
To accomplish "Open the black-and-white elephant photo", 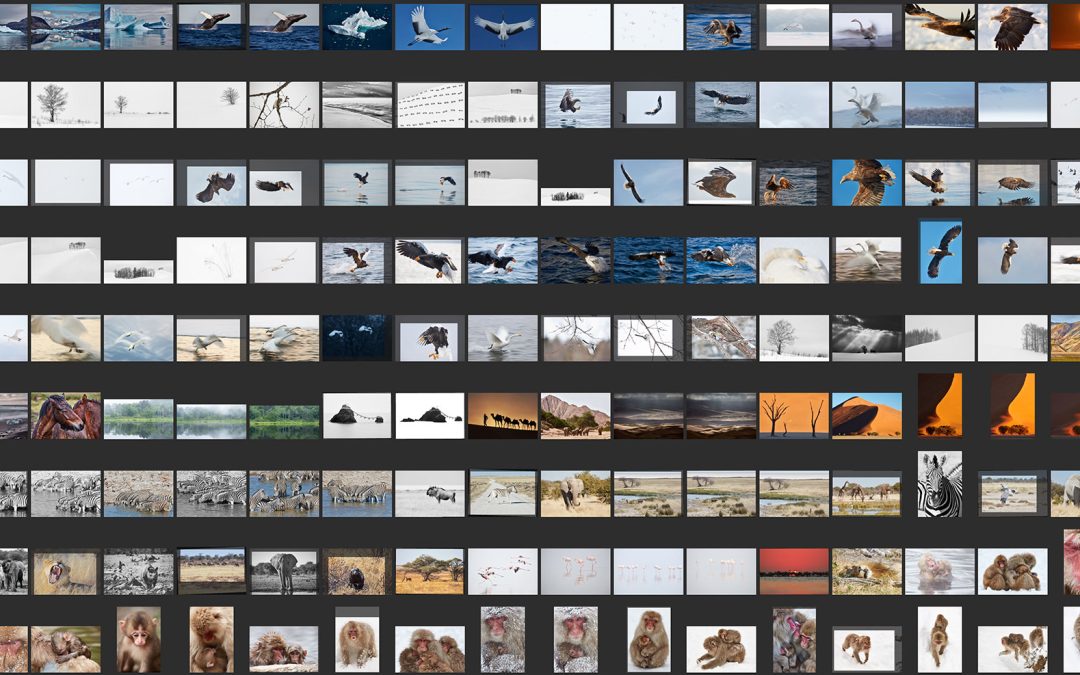I will click(x=284, y=571).
